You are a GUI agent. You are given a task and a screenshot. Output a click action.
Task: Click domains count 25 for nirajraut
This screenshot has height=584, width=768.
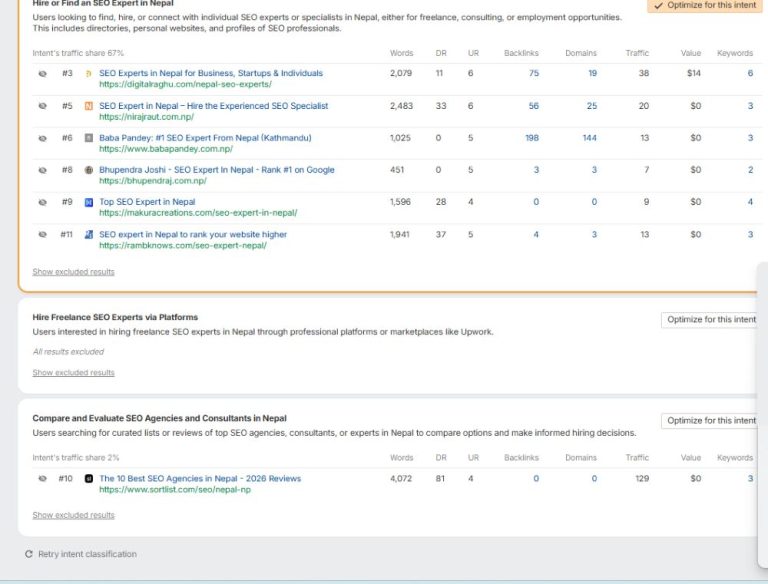(x=592, y=106)
